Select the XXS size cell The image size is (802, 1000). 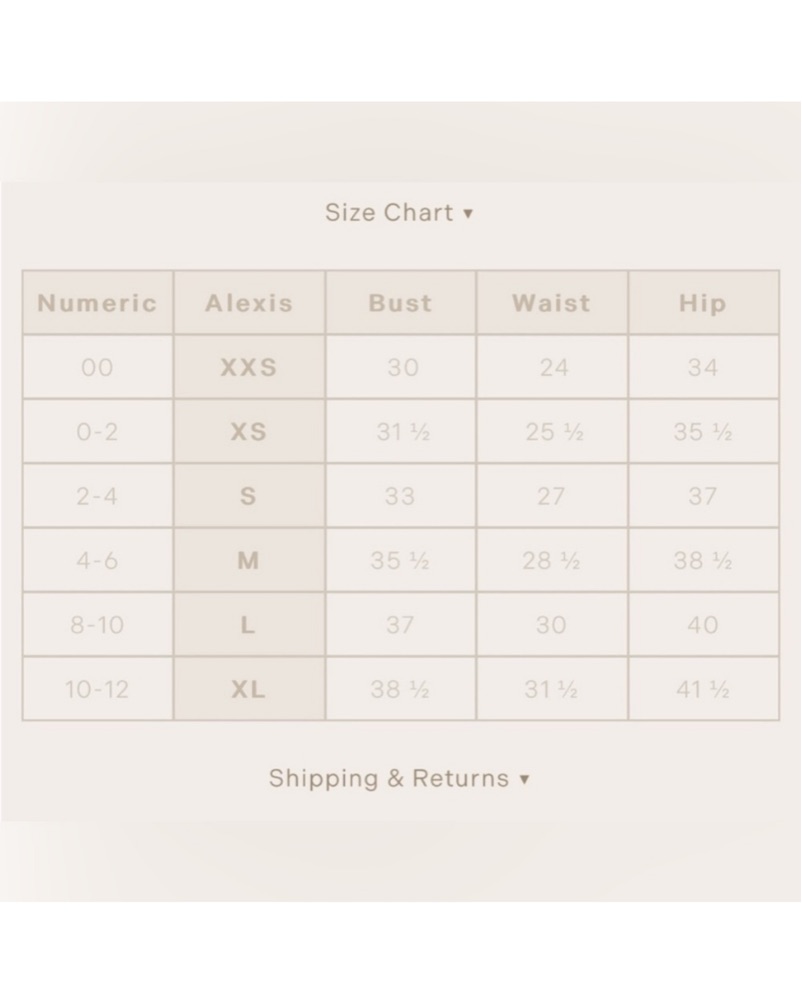(x=249, y=368)
